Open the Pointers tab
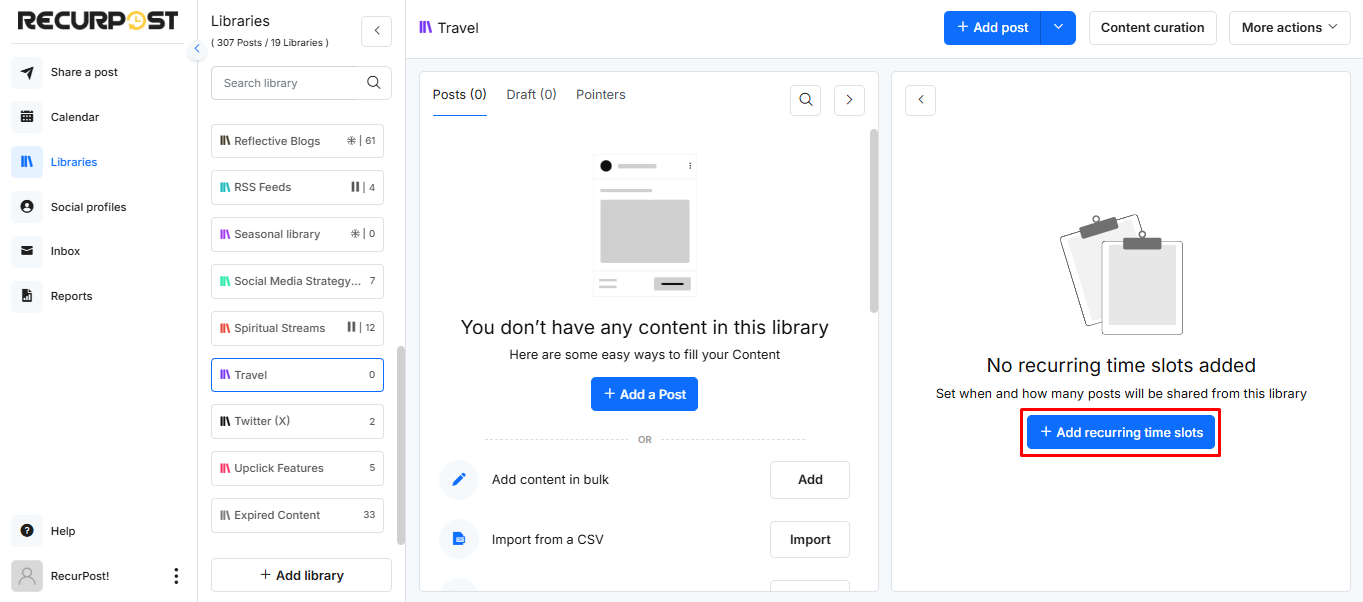1363x602 pixels. (601, 95)
